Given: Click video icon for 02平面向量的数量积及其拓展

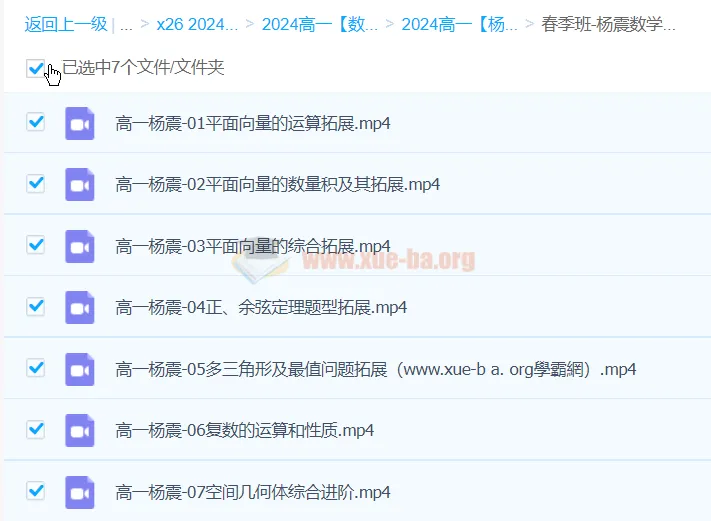Looking at the screenshot, I should pyautogui.click(x=79, y=185).
